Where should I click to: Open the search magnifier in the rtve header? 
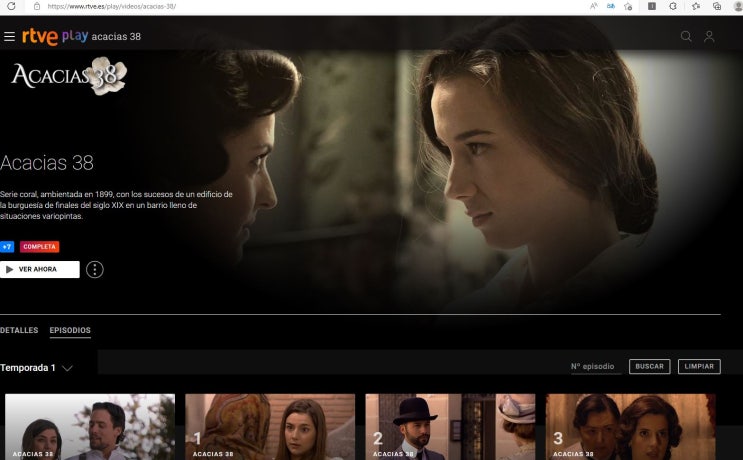tap(686, 36)
